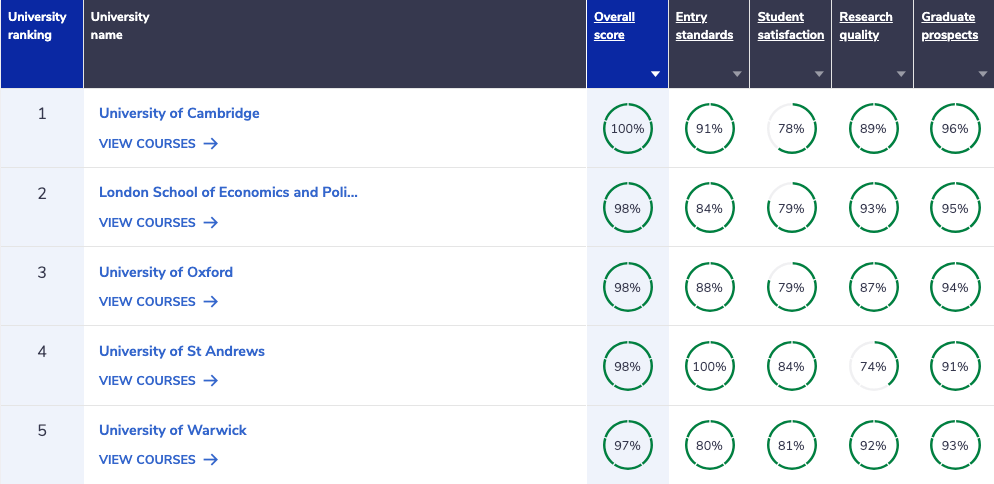View courses for University of Oxford
Viewport: 994px width, 484px height.
click(x=158, y=301)
